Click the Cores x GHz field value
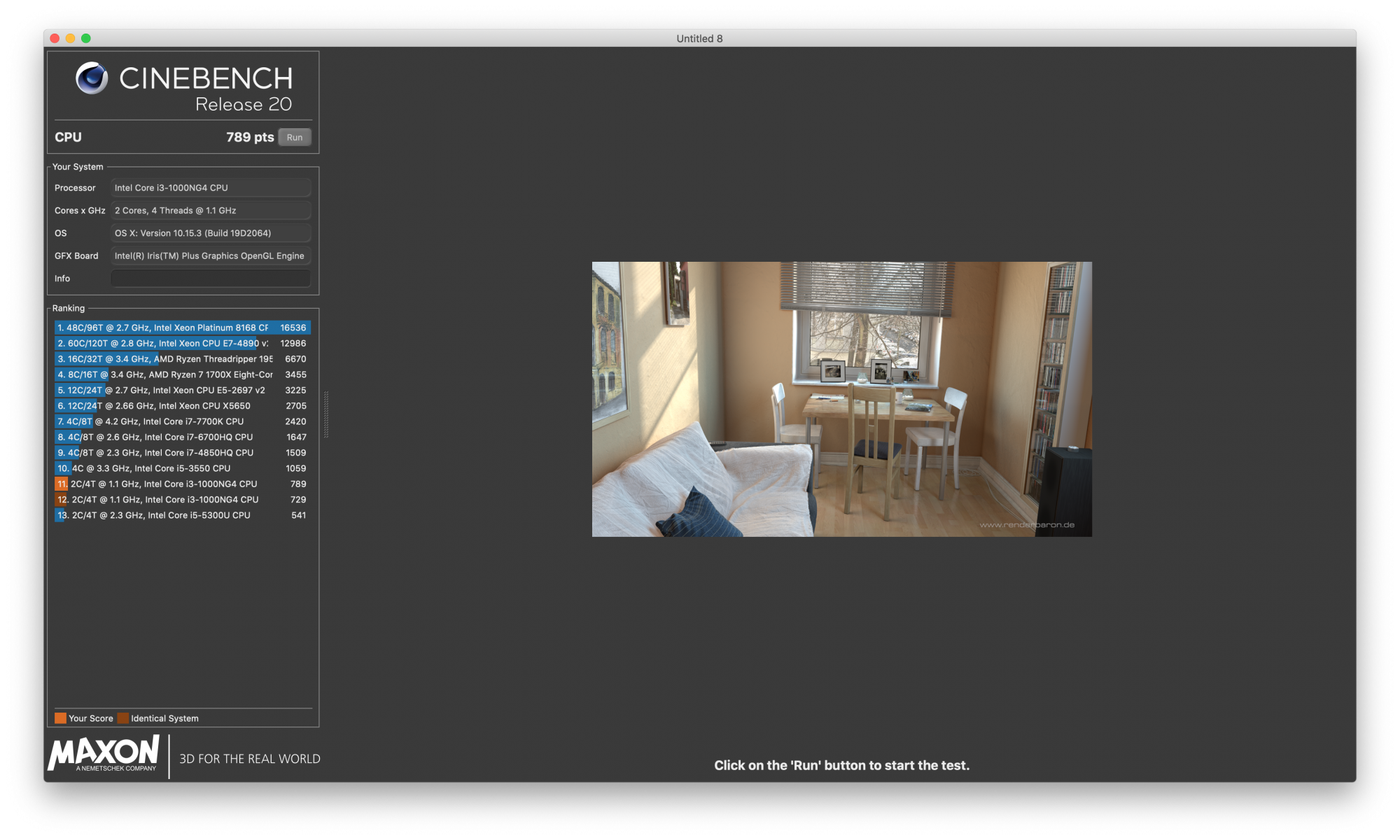Viewport: 1400px width, 840px height. coord(211,211)
